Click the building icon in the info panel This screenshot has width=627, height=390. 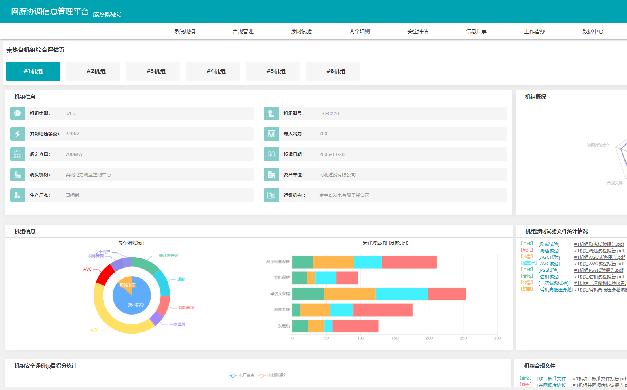coord(271,175)
